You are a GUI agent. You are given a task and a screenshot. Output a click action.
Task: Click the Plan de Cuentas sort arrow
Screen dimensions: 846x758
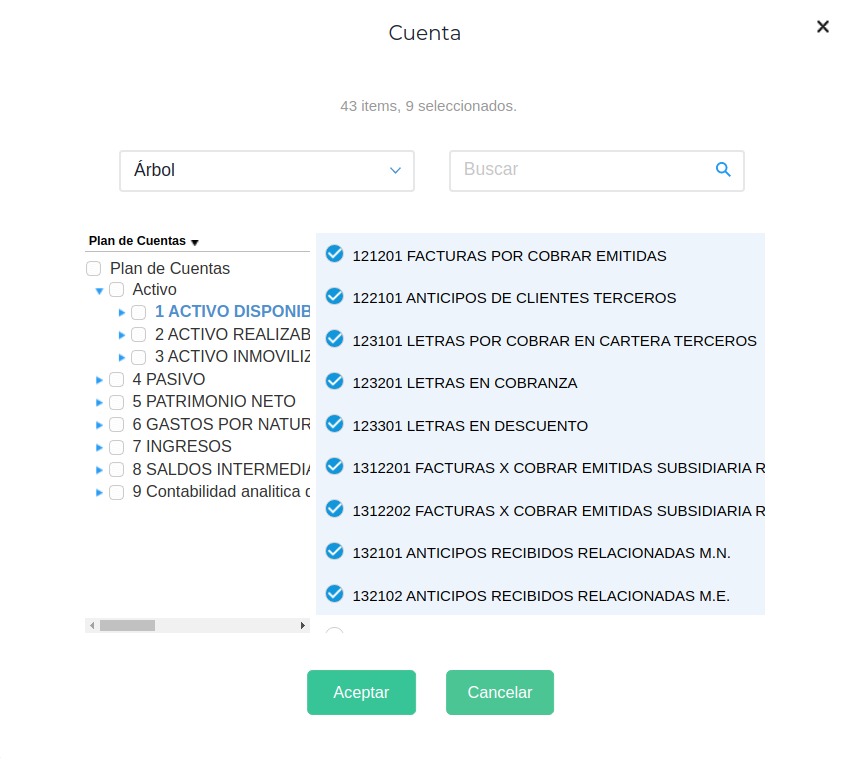pyautogui.click(x=195, y=242)
